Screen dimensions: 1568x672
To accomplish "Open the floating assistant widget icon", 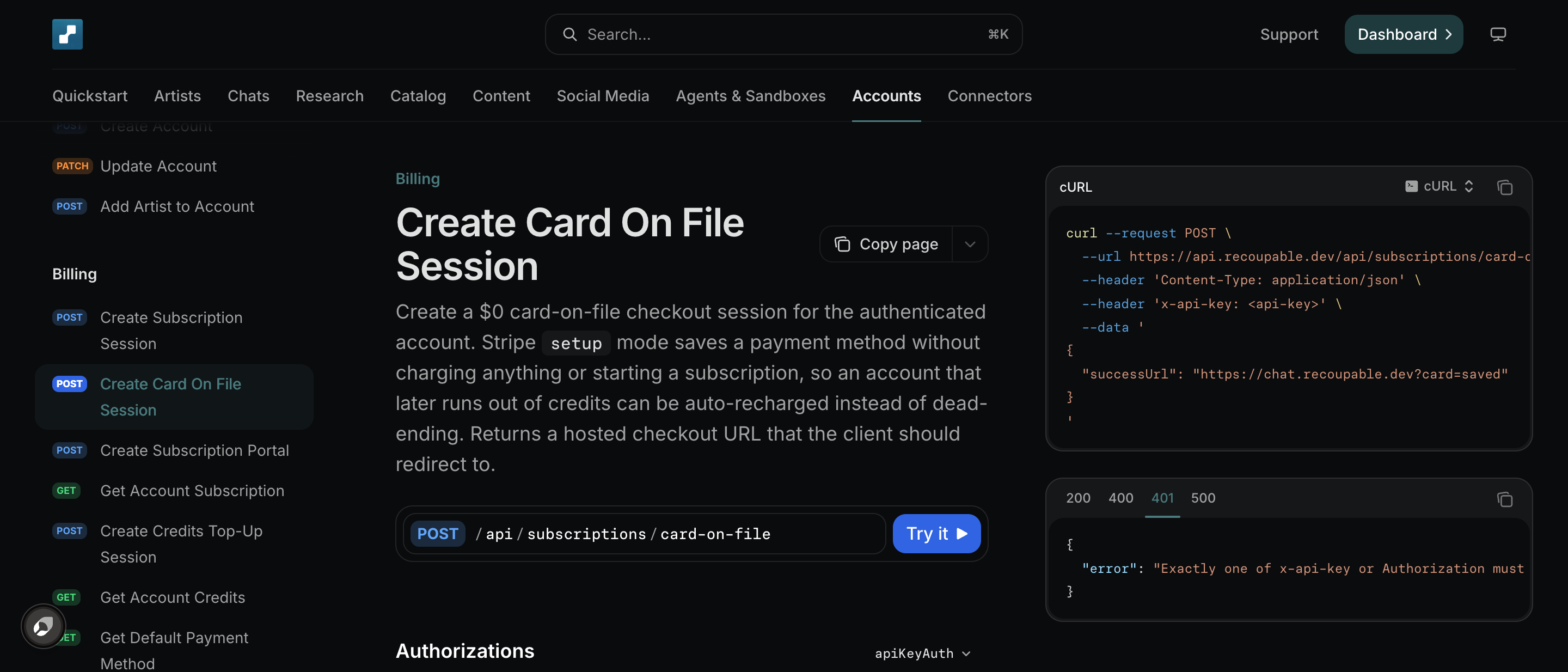I will pyautogui.click(x=43, y=626).
